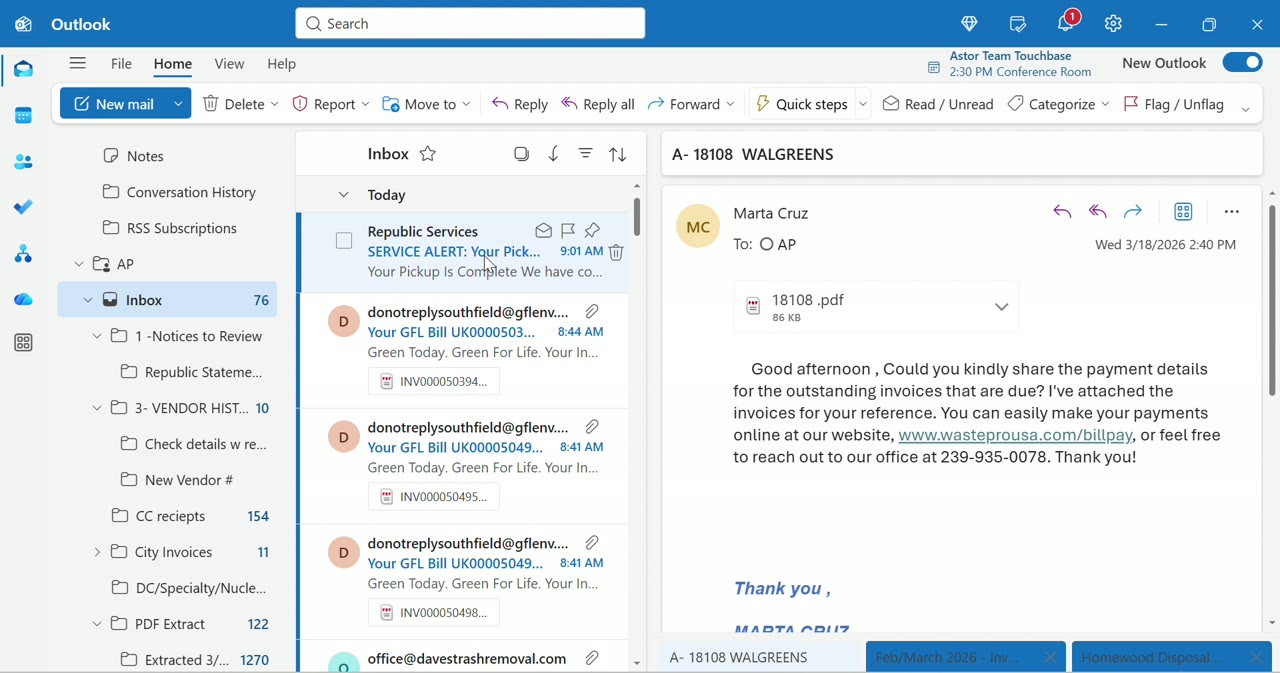Expand the 18108.pdf attachment dropdown
The width and height of the screenshot is (1280, 673).
tap(1001, 307)
